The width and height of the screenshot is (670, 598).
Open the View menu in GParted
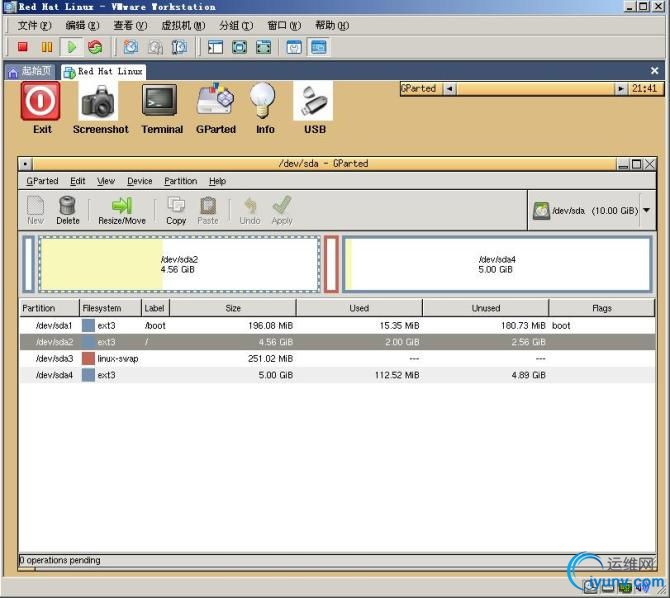106,181
